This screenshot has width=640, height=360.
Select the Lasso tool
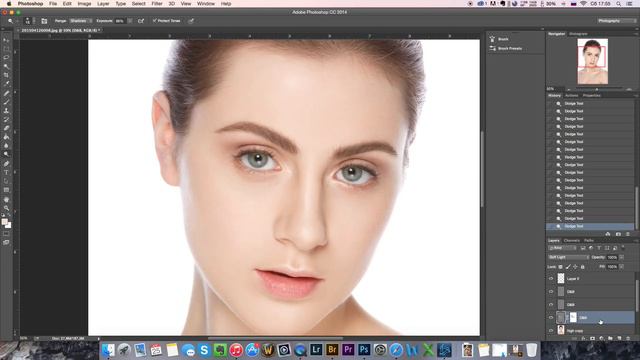pyautogui.click(x=6, y=58)
